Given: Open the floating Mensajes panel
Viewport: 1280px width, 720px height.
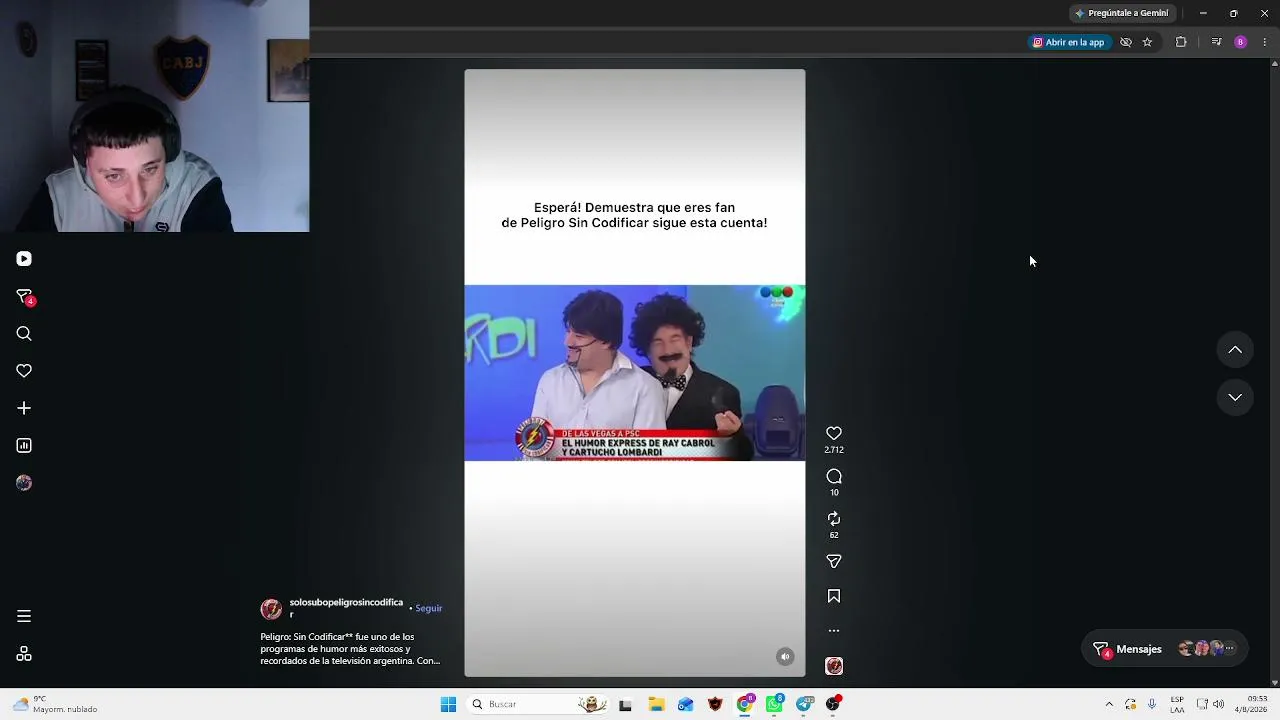Looking at the screenshot, I should coord(1163,649).
